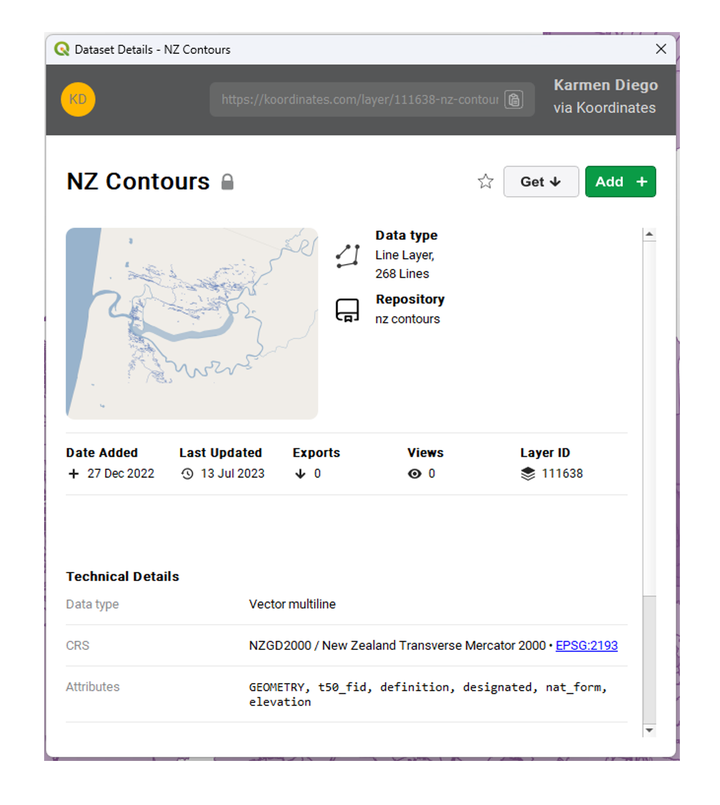Viewport: 720px width, 805px height.
Task: Copy the dataset URL with the clipboard icon
Action: pos(514,100)
